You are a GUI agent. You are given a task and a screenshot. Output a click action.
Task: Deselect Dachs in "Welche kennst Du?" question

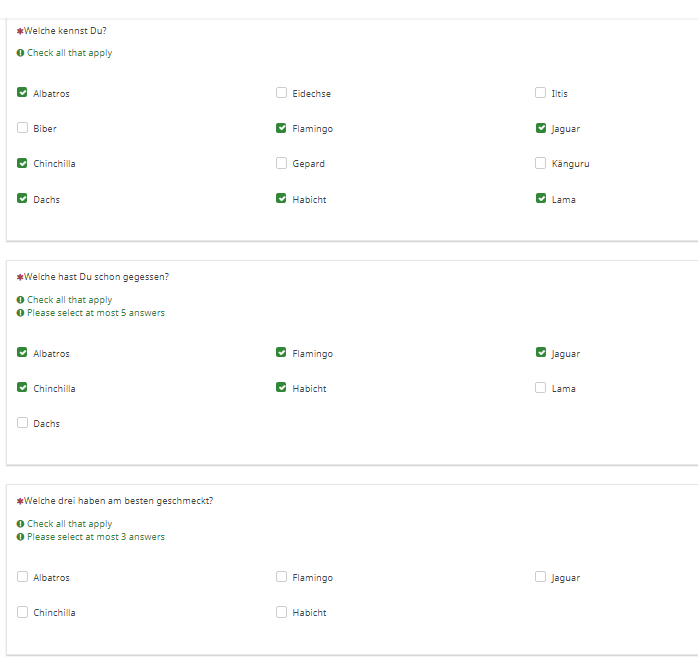[23, 199]
